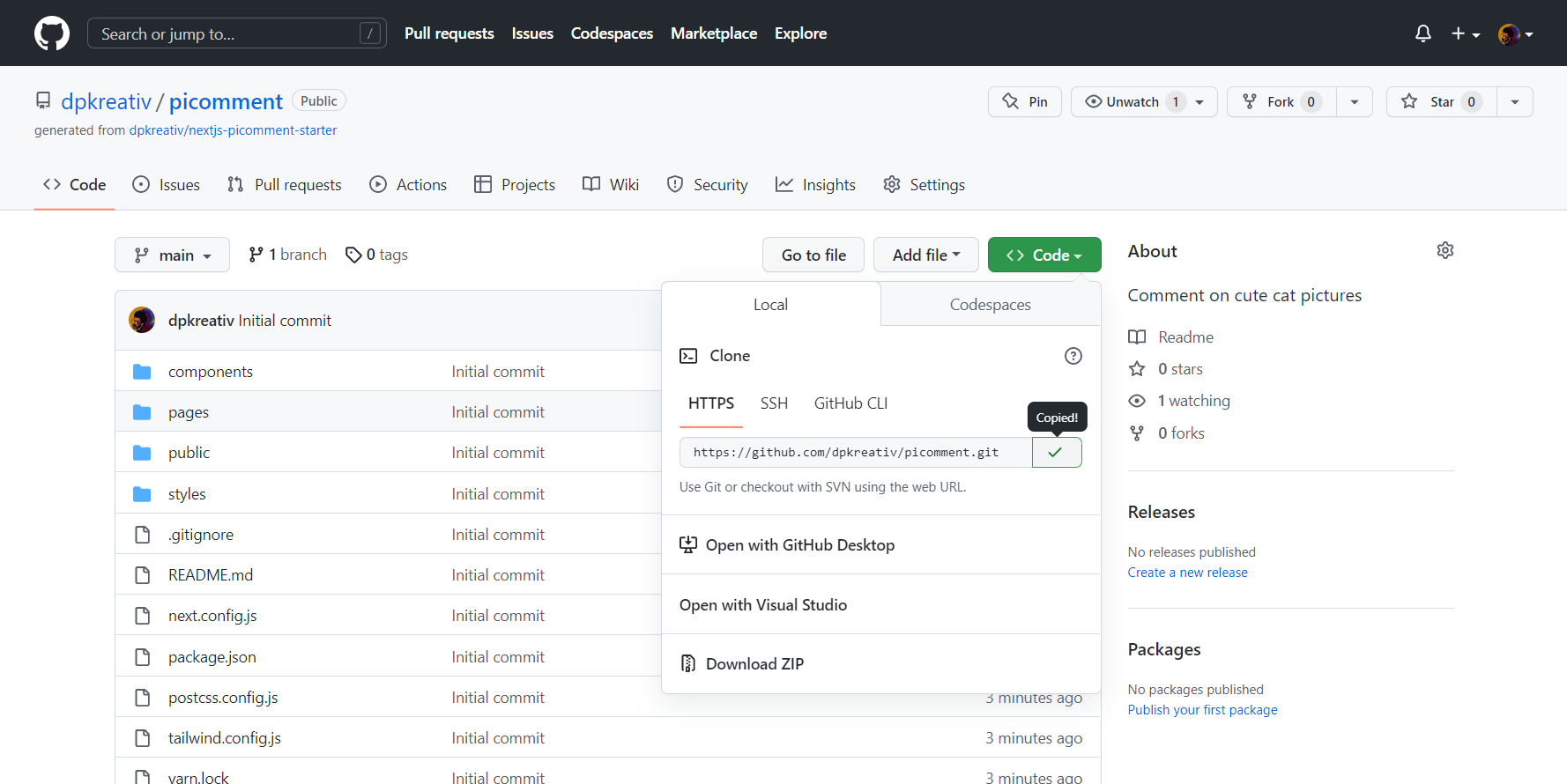The width and height of the screenshot is (1567, 784).
Task: Open Marketplace in the top navigation
Action: pos(714,33)
